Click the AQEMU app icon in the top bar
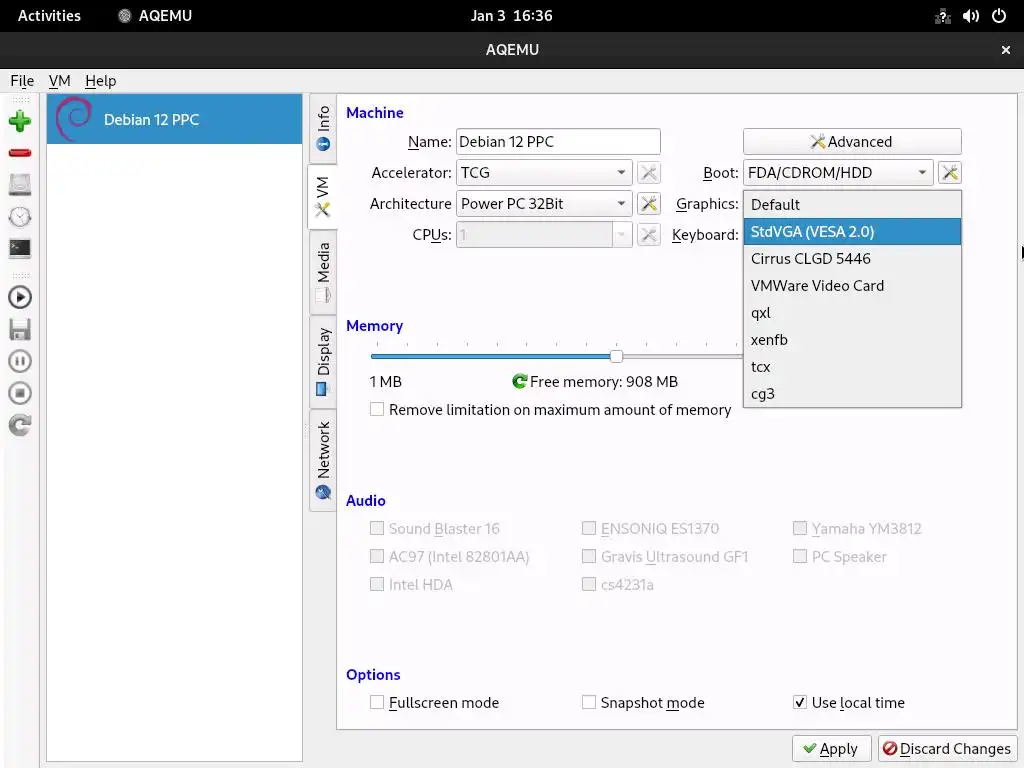Image resolution: width=1024 pixels, height=768 pixels. click(124, 16)
